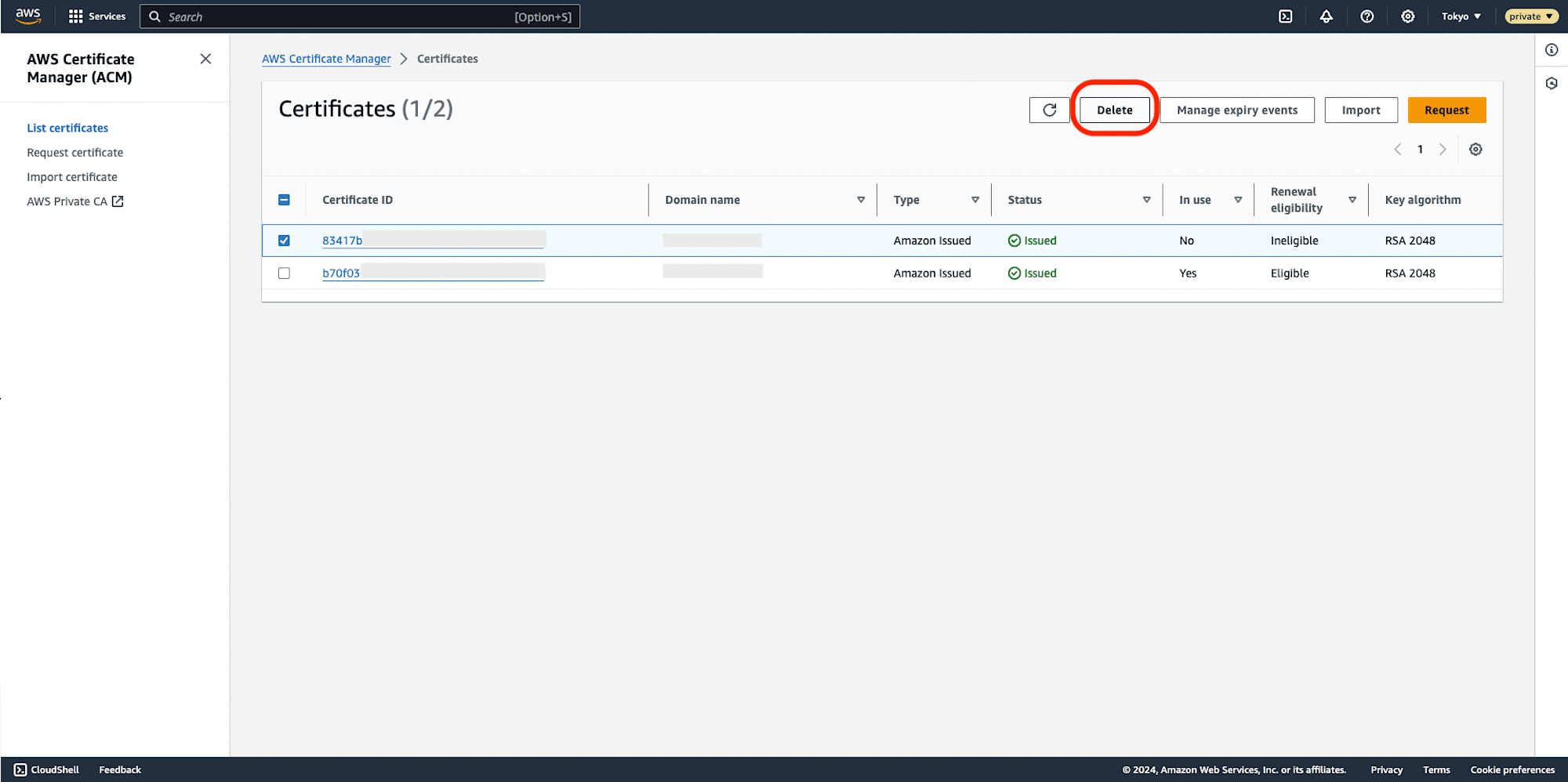Image resolution: width=1568 pixels, height=782 pixels.
Task: Close the ACM side navigation panel
Action: 205,59
